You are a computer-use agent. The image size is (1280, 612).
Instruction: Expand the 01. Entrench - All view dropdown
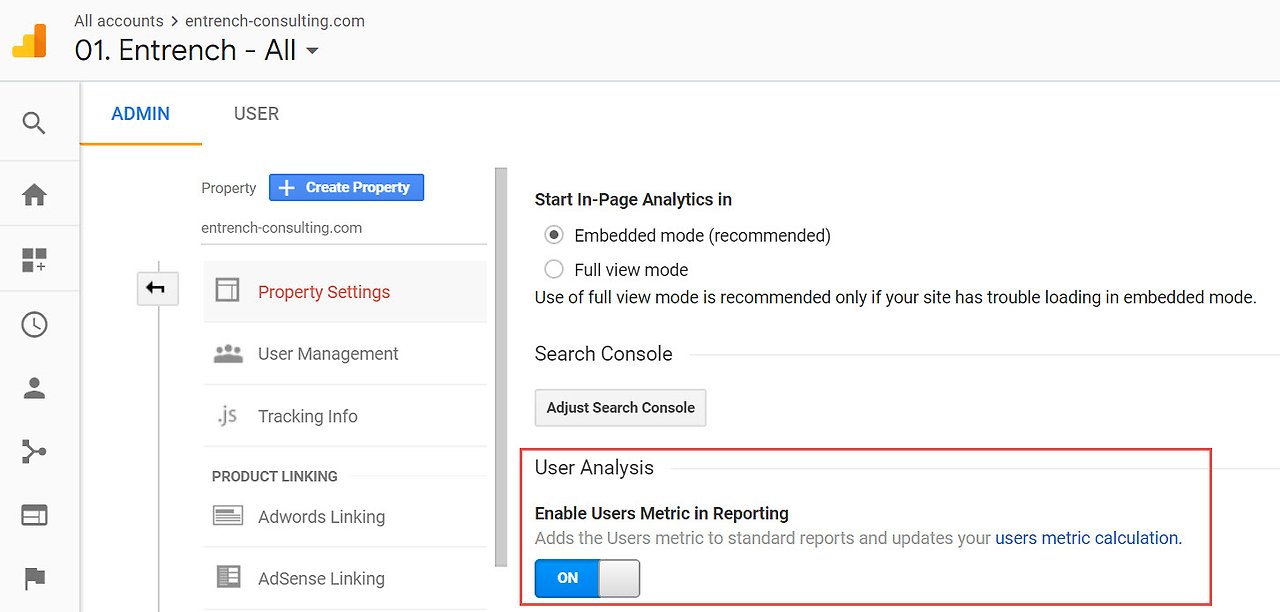point(312,51)
